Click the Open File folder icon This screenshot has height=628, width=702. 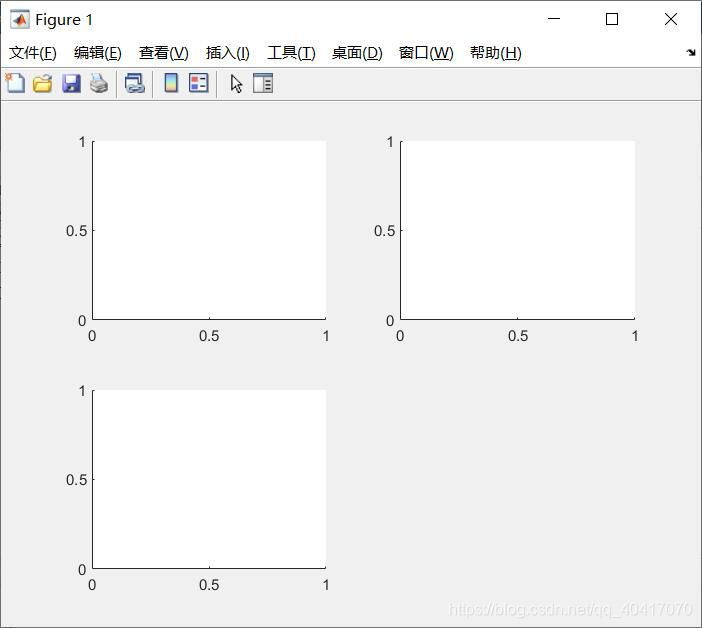coord(43,83)
